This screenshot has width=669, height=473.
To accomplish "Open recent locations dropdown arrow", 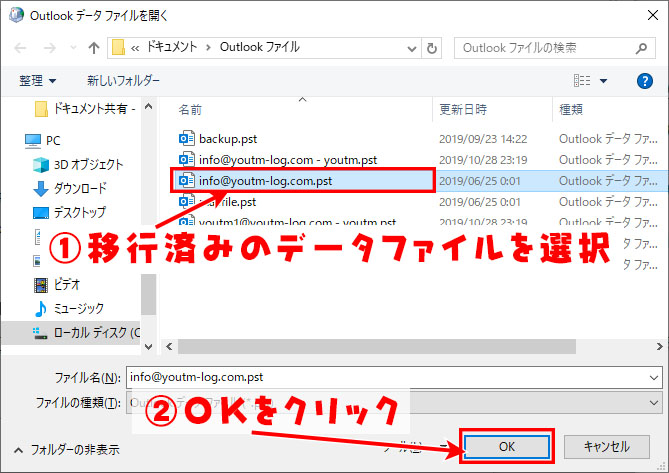I will pos(73,48).
